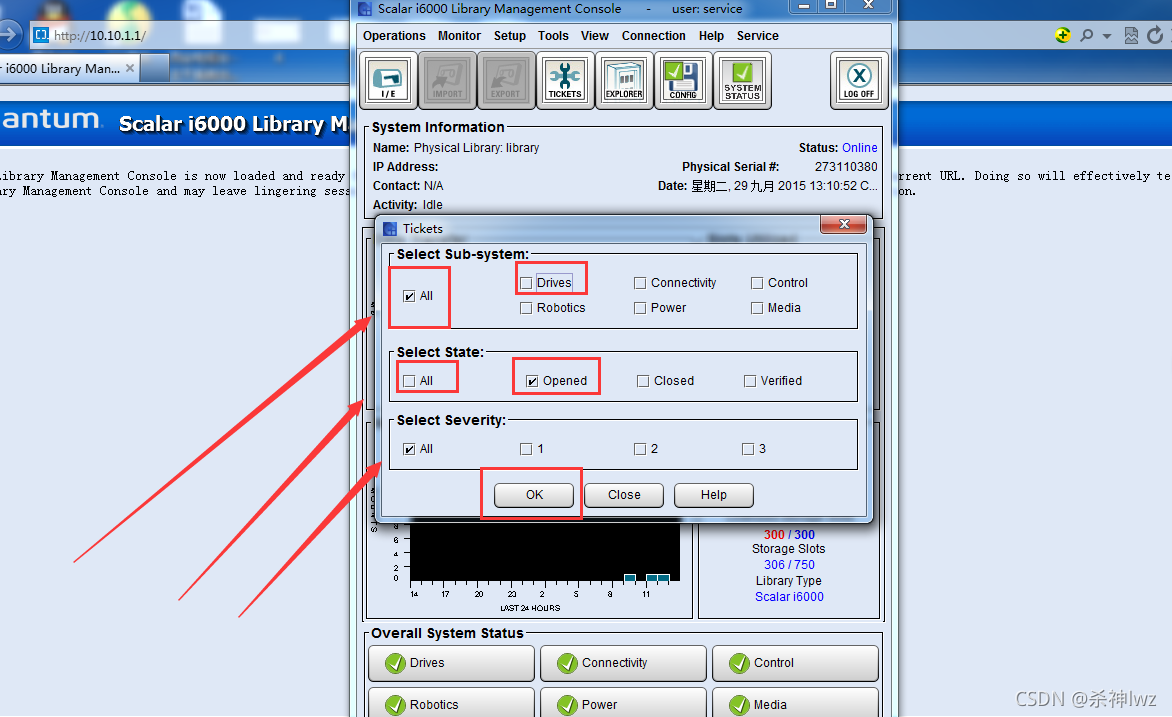Click the Export toolbar icon
Image resolution: width=1172 pixels, height=717 pixels.
[x=506, y=80]
